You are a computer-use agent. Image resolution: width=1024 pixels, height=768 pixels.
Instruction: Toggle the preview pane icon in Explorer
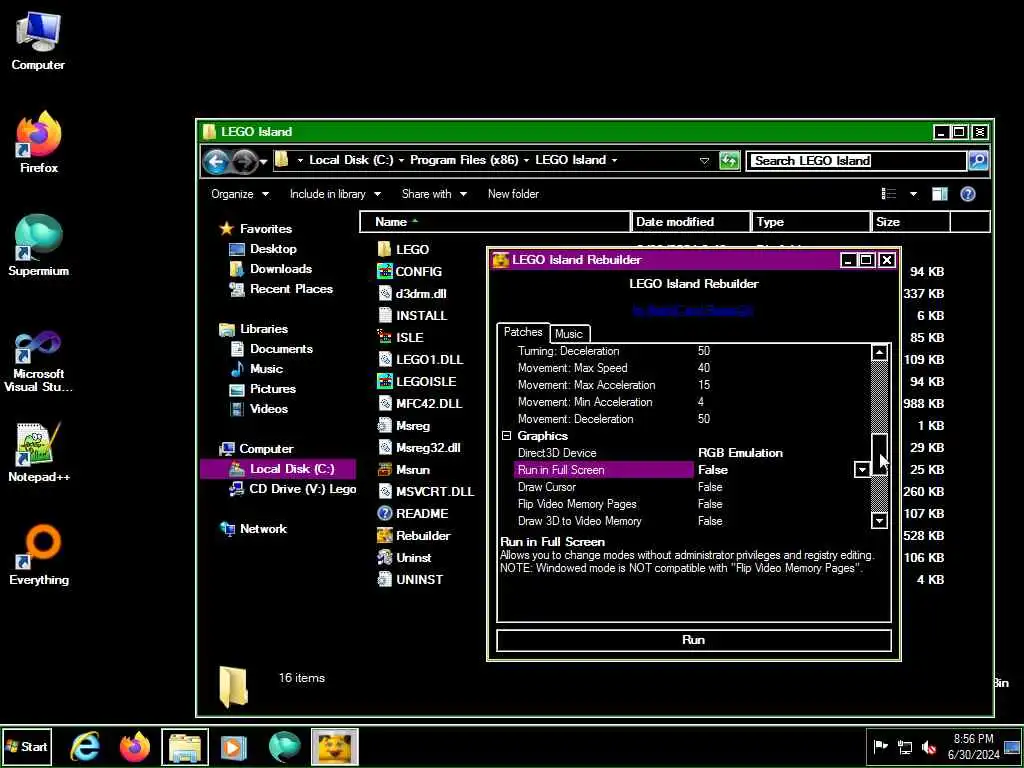[x=940, y=193]
